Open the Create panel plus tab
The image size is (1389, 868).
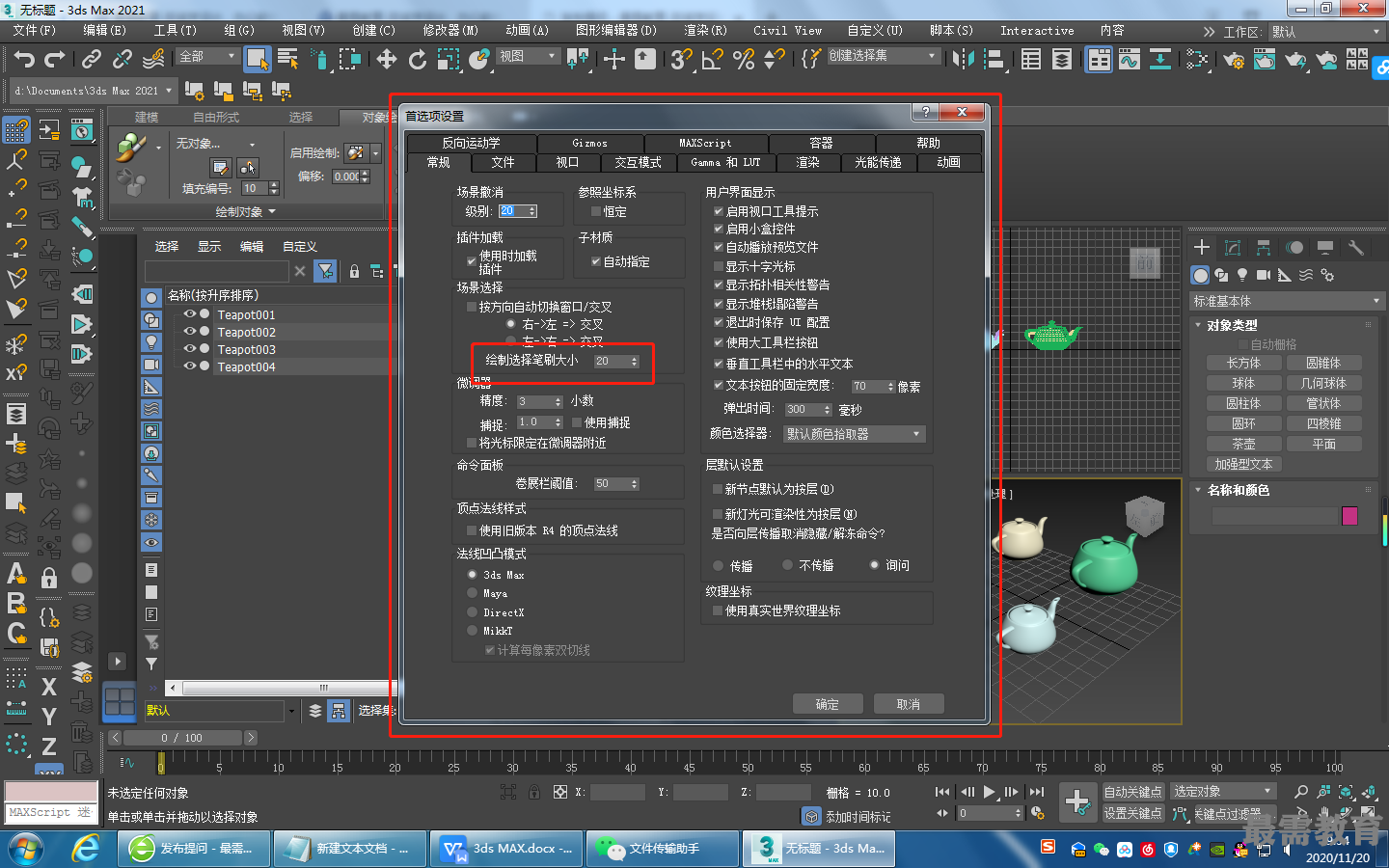[1202, 247]
